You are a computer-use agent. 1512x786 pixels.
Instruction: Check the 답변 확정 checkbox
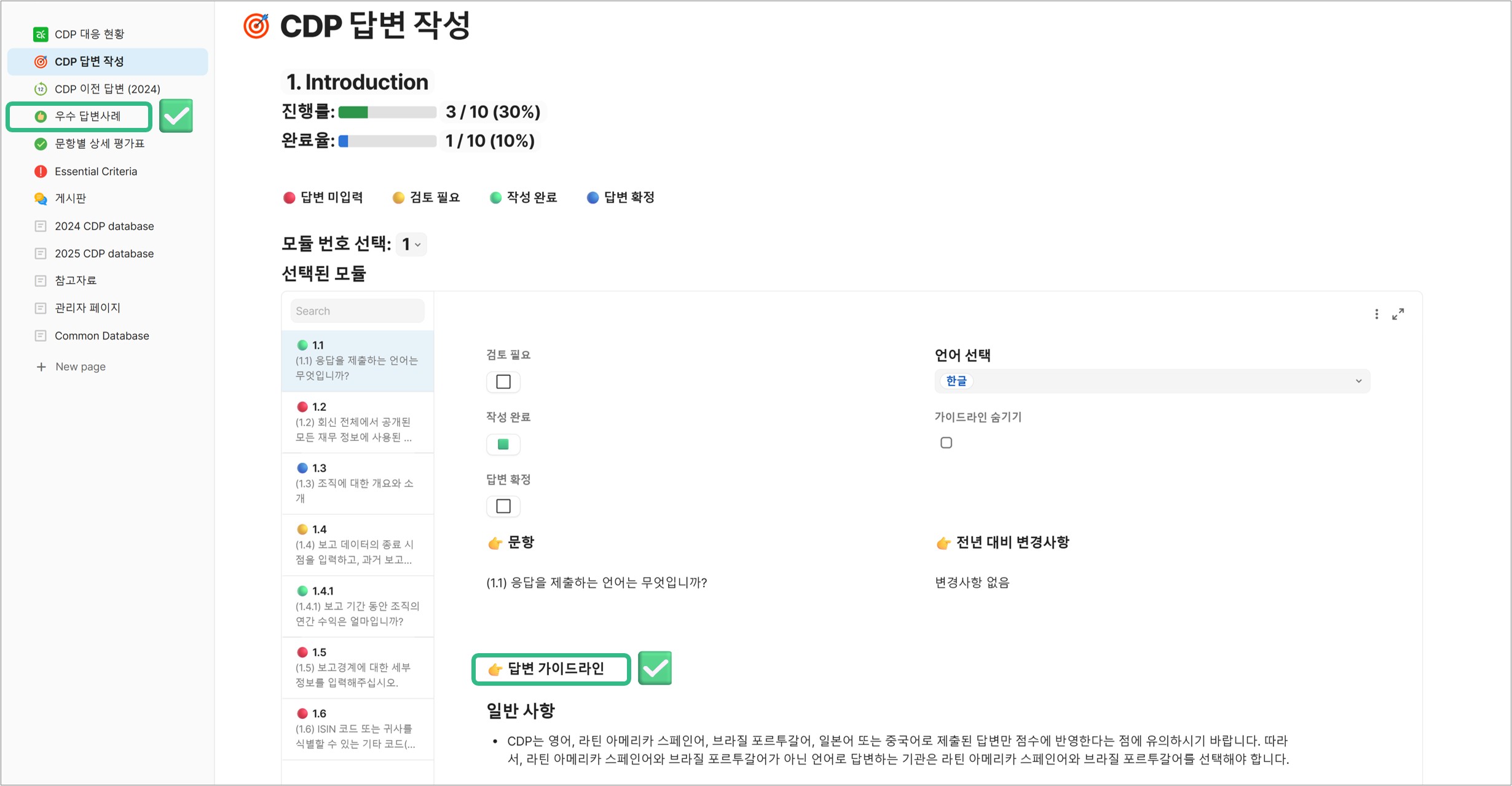tap(503, 506)
